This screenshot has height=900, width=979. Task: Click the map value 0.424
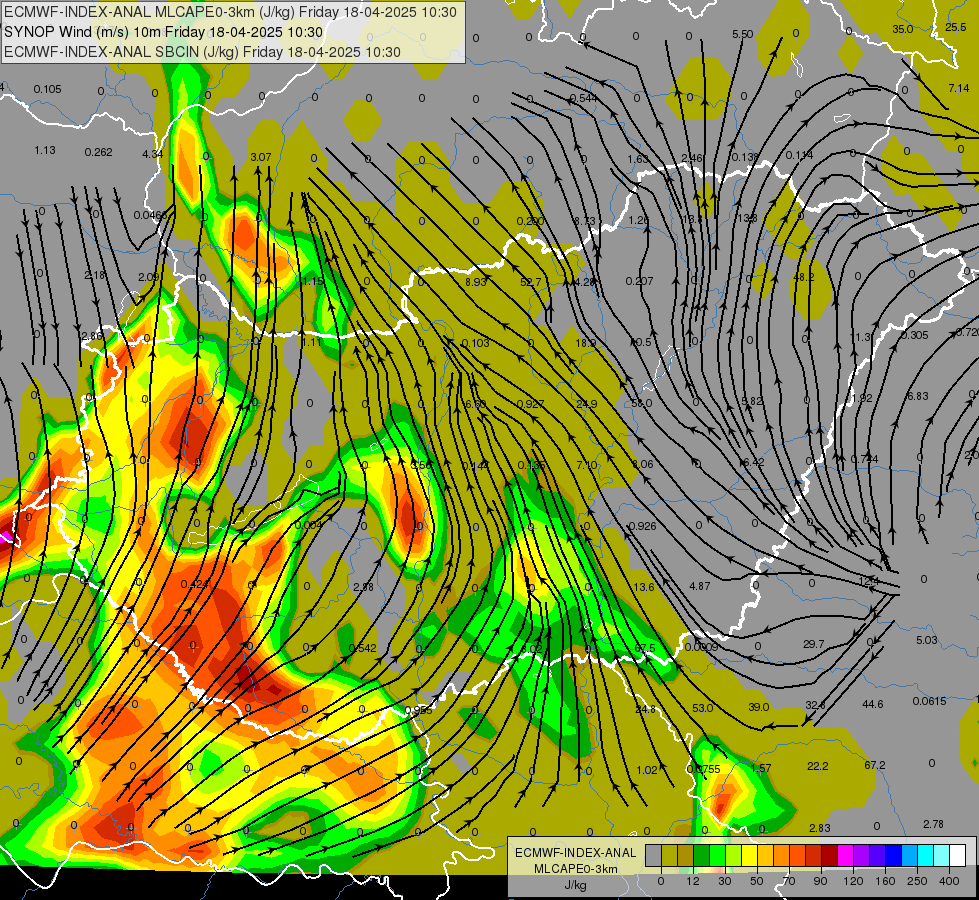194,584
